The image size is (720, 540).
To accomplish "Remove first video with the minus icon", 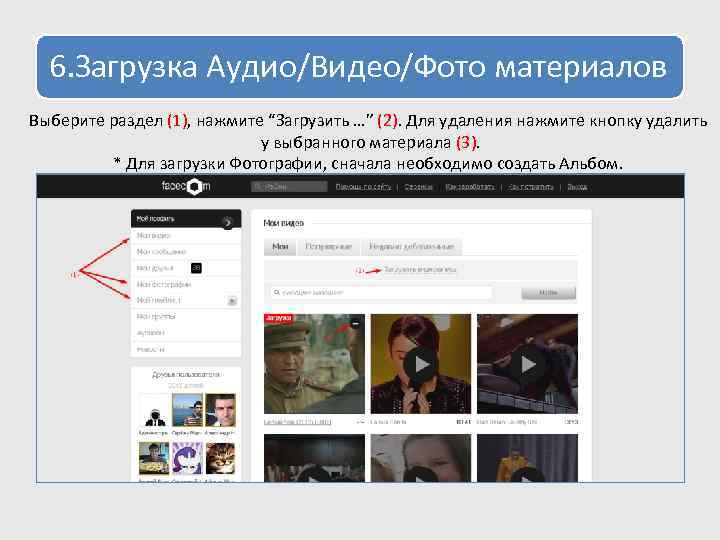I will [355, 324].
